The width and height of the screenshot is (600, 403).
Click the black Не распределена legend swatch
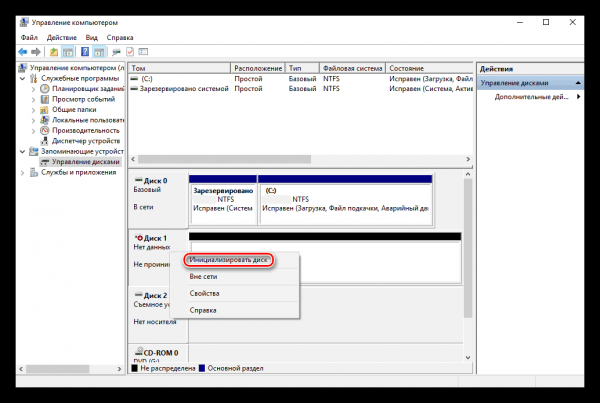[134, 369]
